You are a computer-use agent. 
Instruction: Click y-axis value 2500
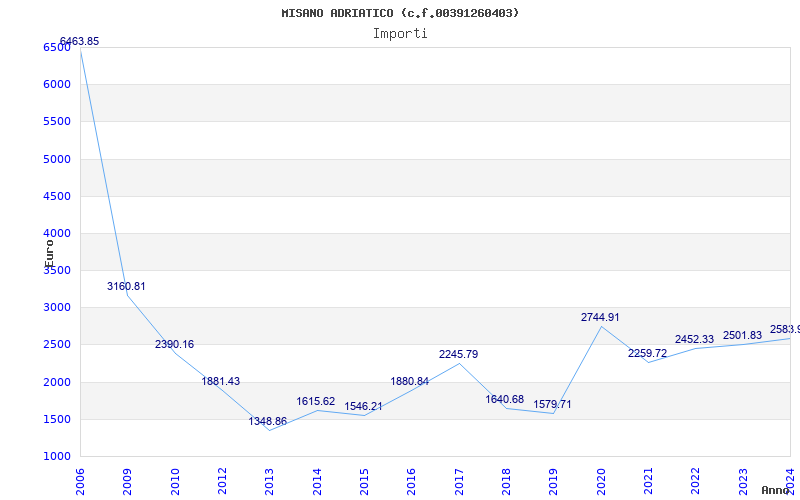click(57, 344)
